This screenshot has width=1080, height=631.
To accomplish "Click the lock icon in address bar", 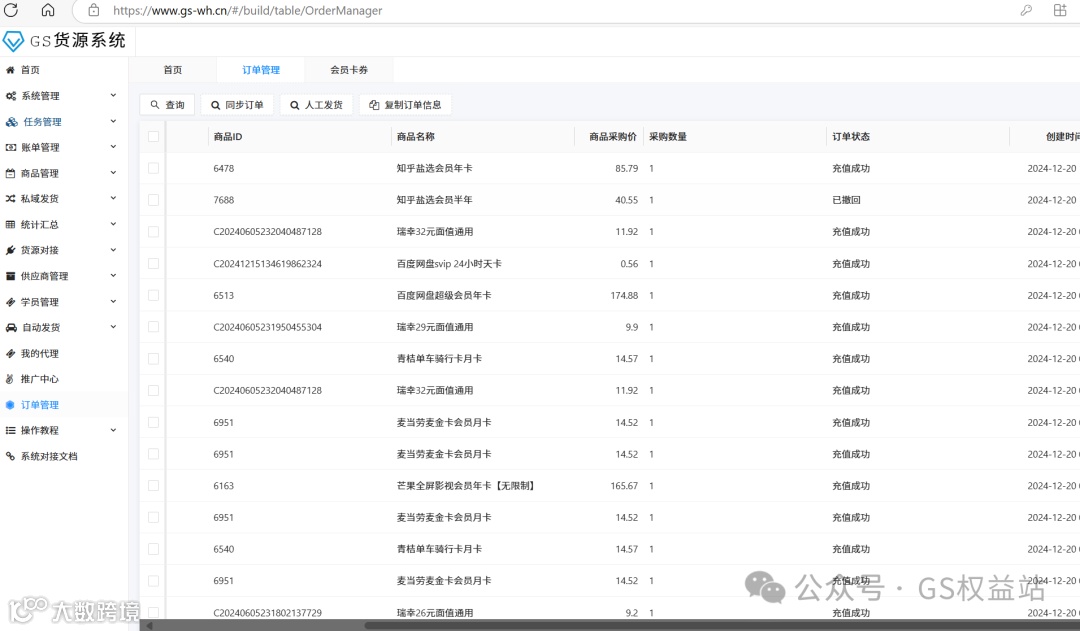I will click(x=94, y=10).
